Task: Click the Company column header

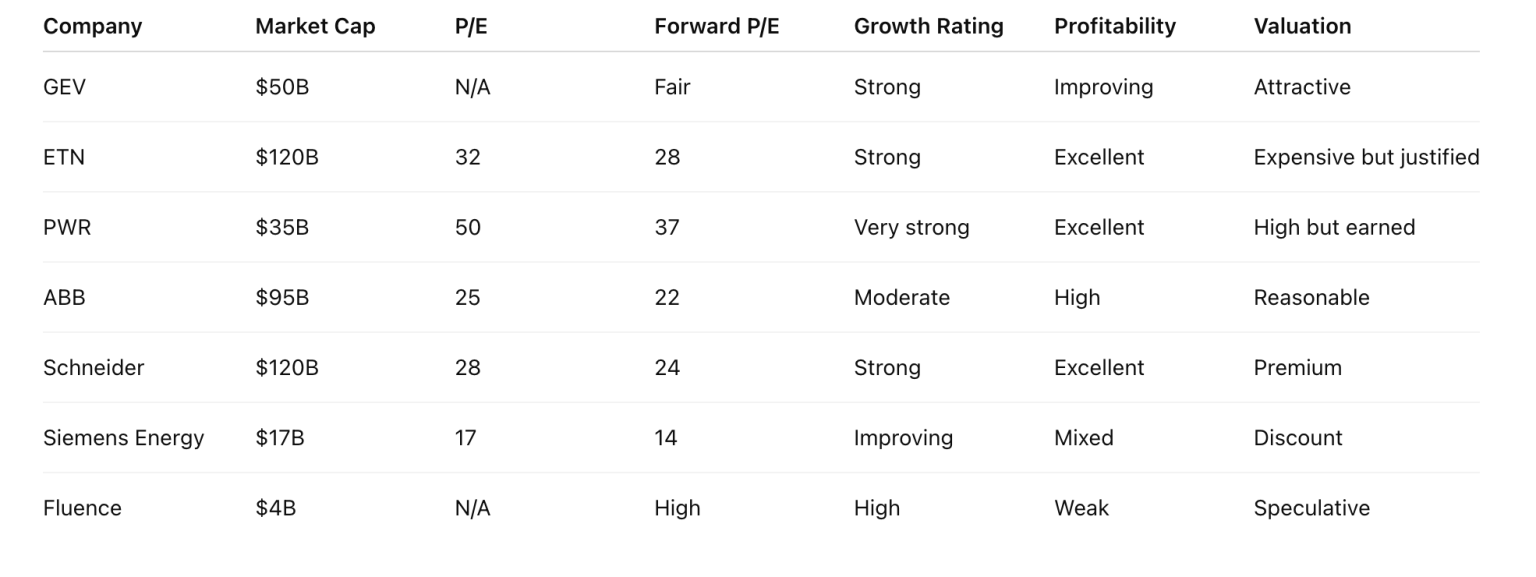Action: tap(92, 27)
